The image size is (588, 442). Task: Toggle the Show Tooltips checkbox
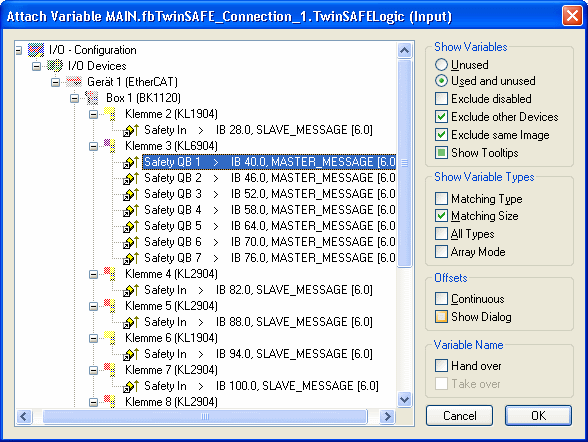coord(441,153)
